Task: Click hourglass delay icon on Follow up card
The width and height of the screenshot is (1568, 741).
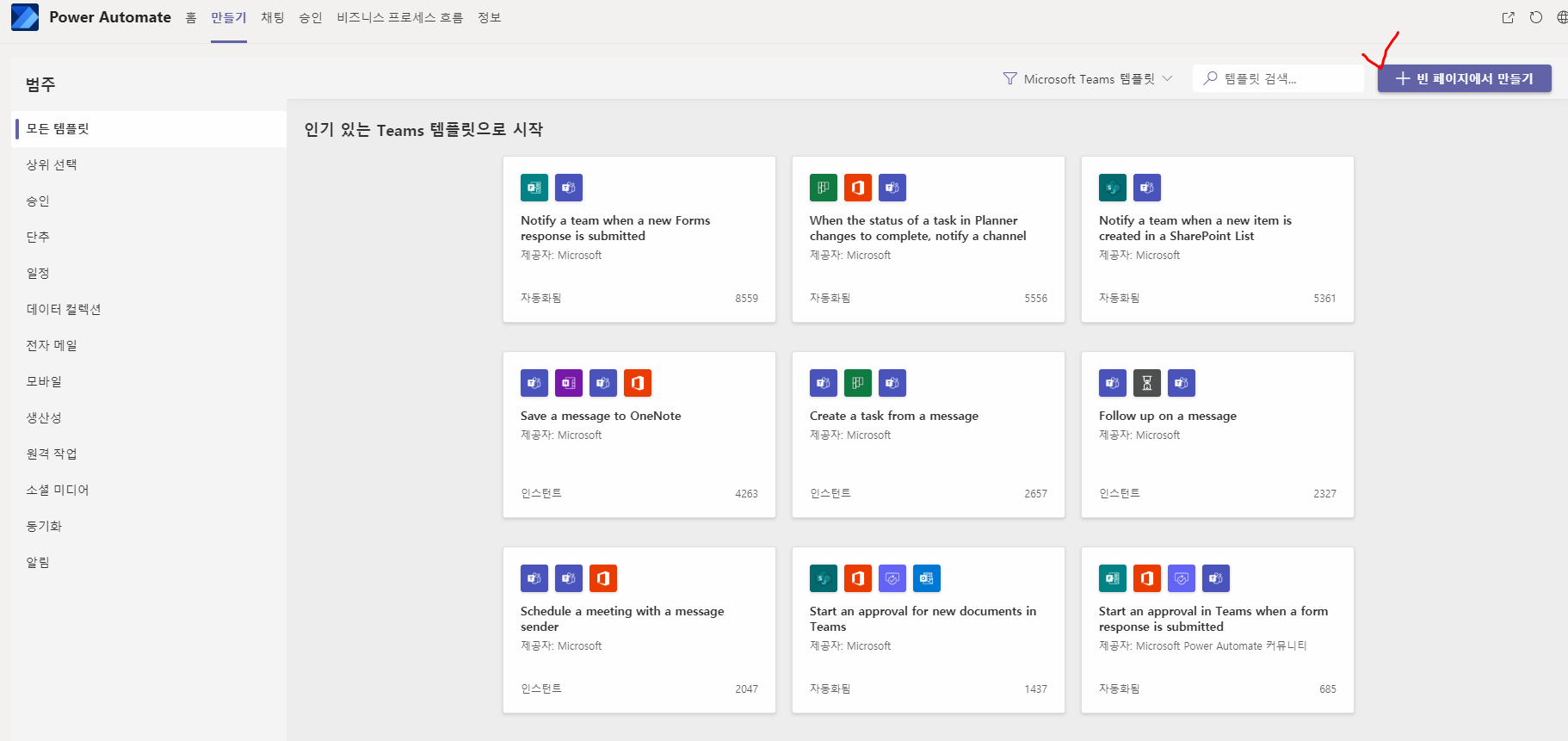Action: coord(1147,383)
